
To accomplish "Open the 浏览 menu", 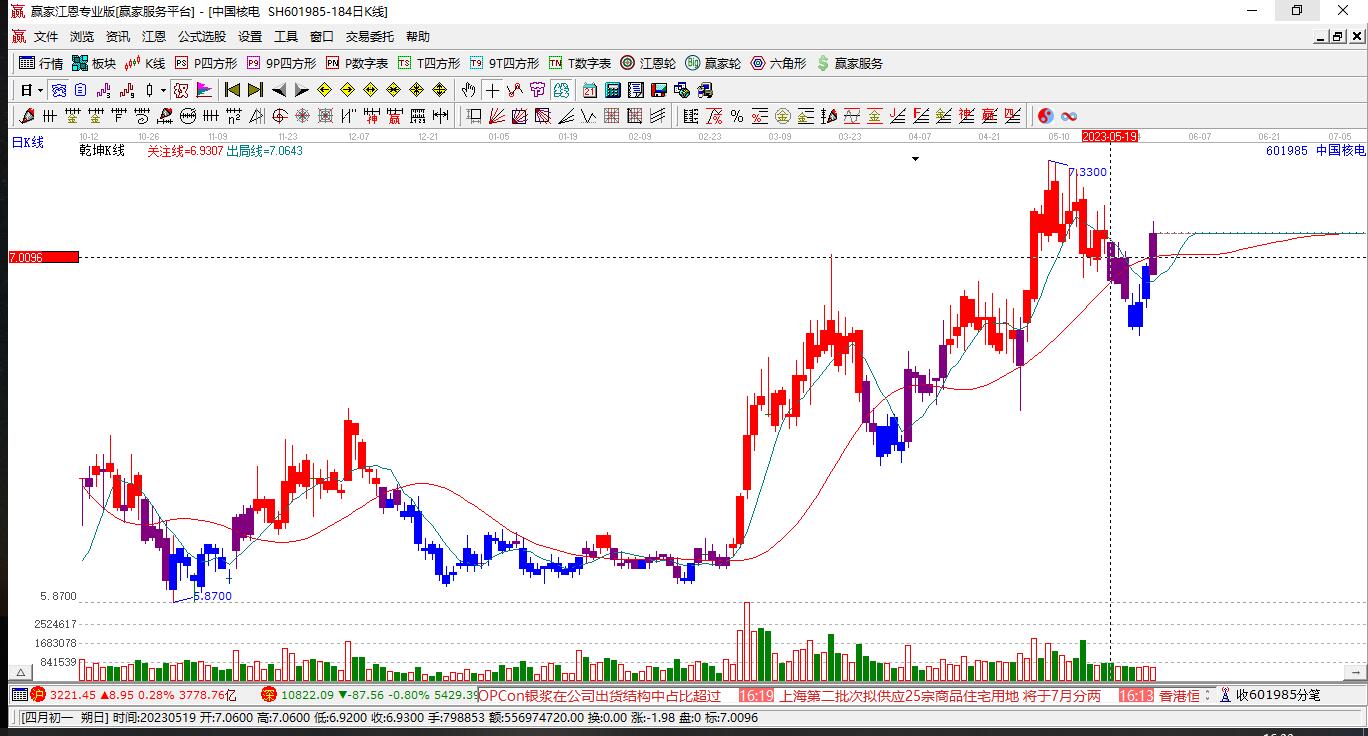I will (82, 37).
